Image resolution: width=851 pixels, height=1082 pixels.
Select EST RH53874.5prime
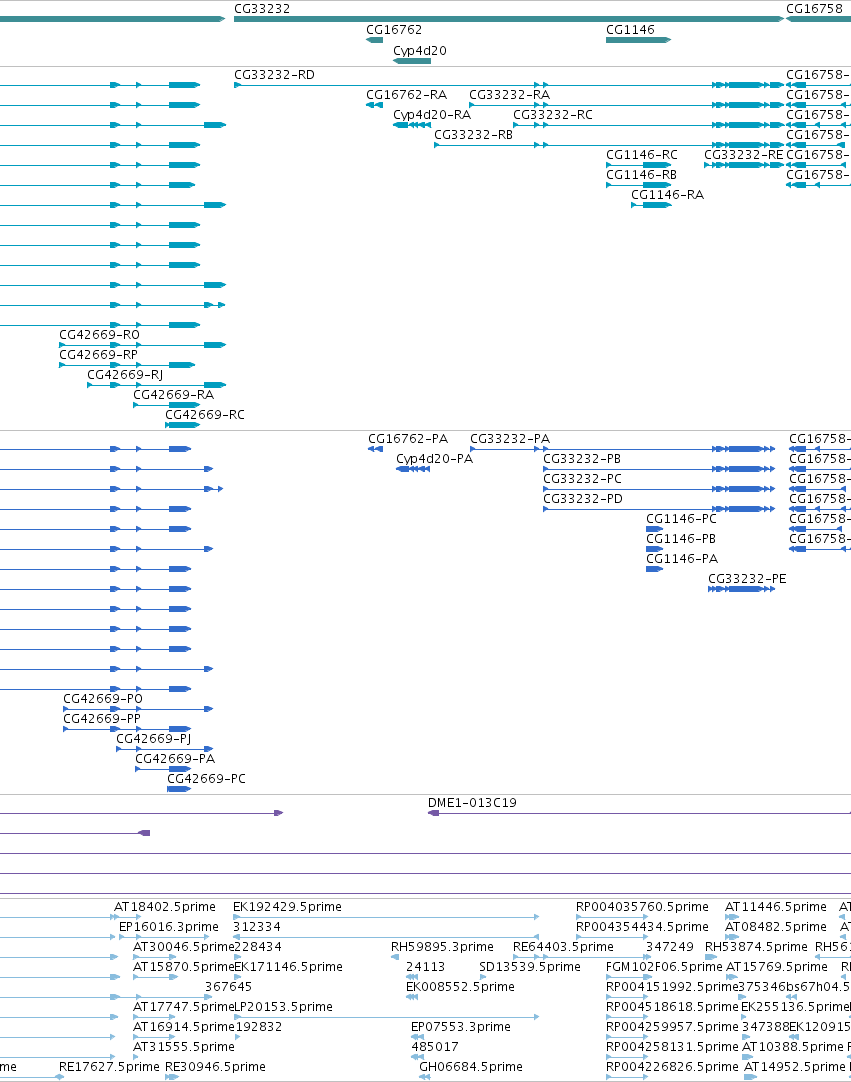(711, 957)
